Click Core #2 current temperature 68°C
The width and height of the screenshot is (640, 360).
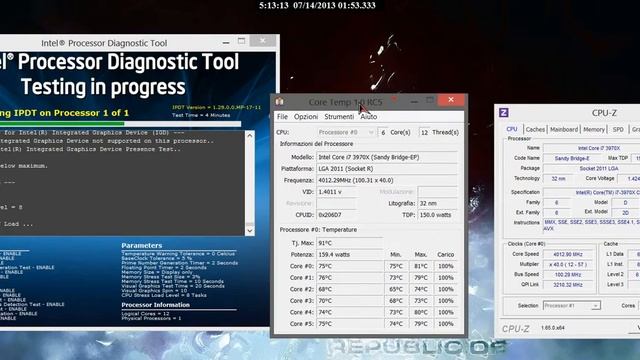(349, 289)
